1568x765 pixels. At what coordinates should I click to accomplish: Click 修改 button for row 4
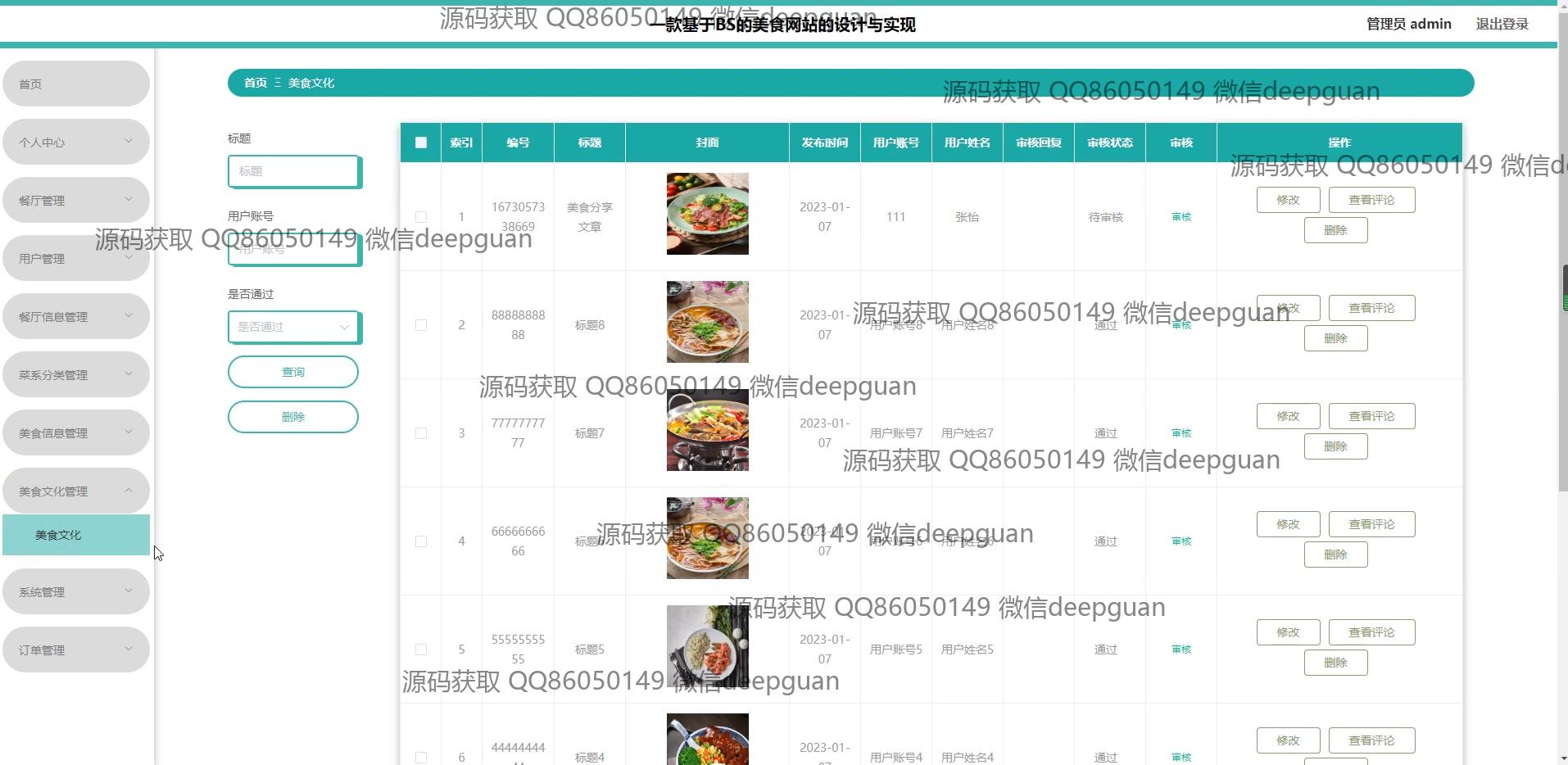click(x=1289, y=524)
